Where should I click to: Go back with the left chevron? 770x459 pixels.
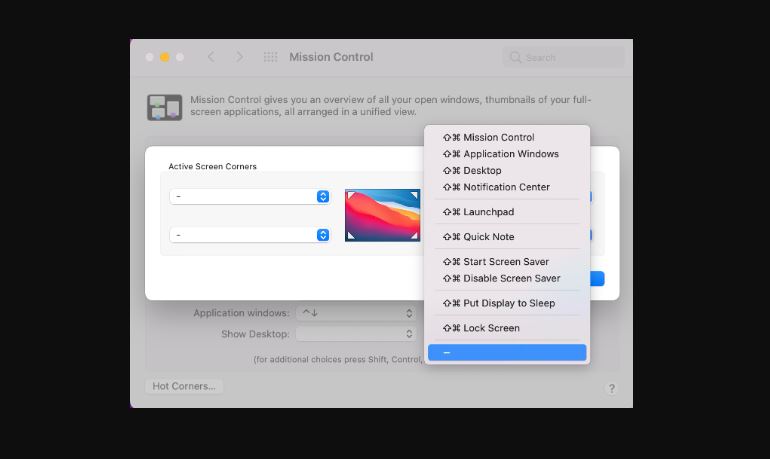pyautogui.click(x=211, y=57)
